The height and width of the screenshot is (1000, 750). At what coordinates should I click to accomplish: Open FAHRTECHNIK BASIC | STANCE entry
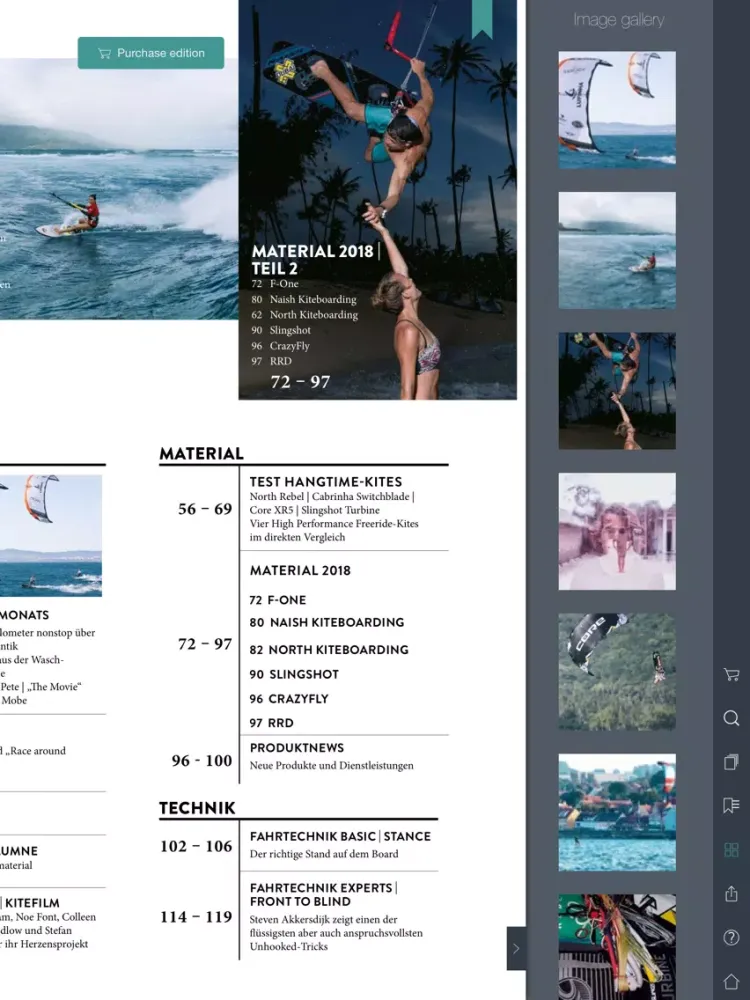340,836
